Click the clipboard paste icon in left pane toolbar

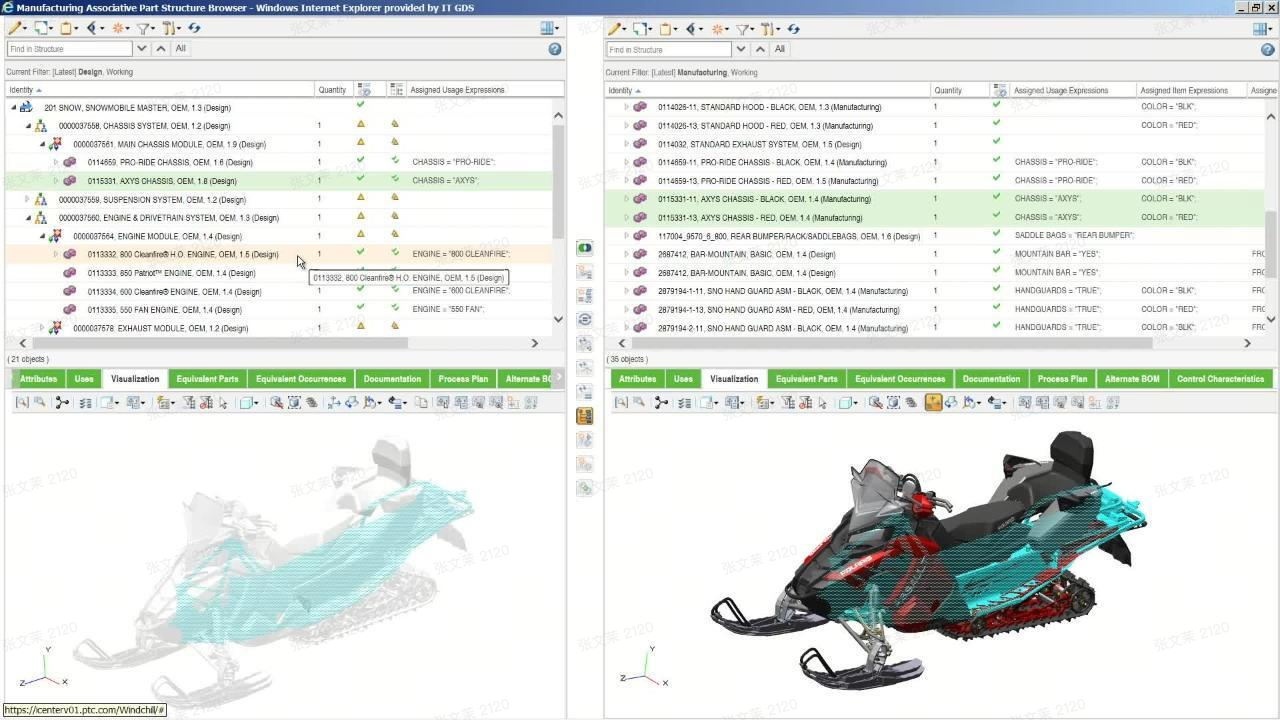[x=67, y=28]
